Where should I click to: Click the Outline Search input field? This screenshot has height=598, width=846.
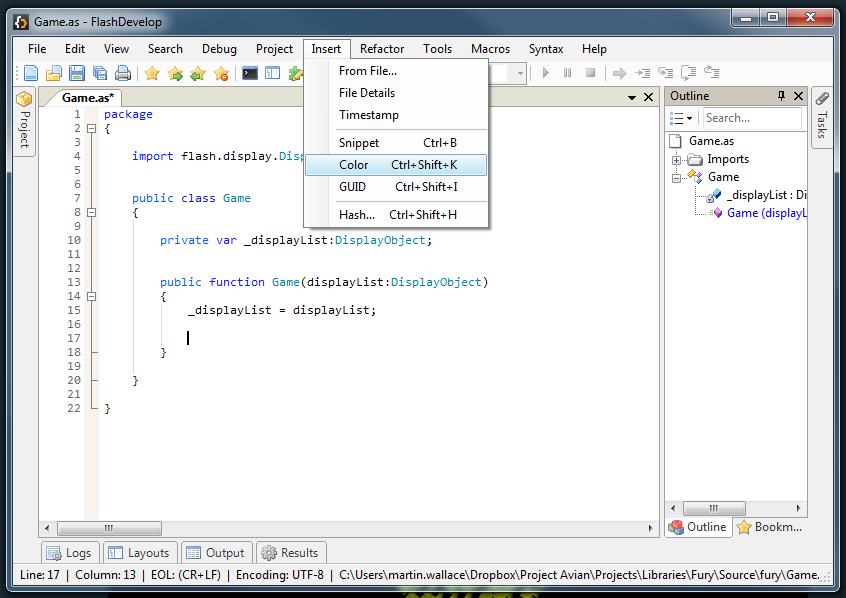click(750, 118)
